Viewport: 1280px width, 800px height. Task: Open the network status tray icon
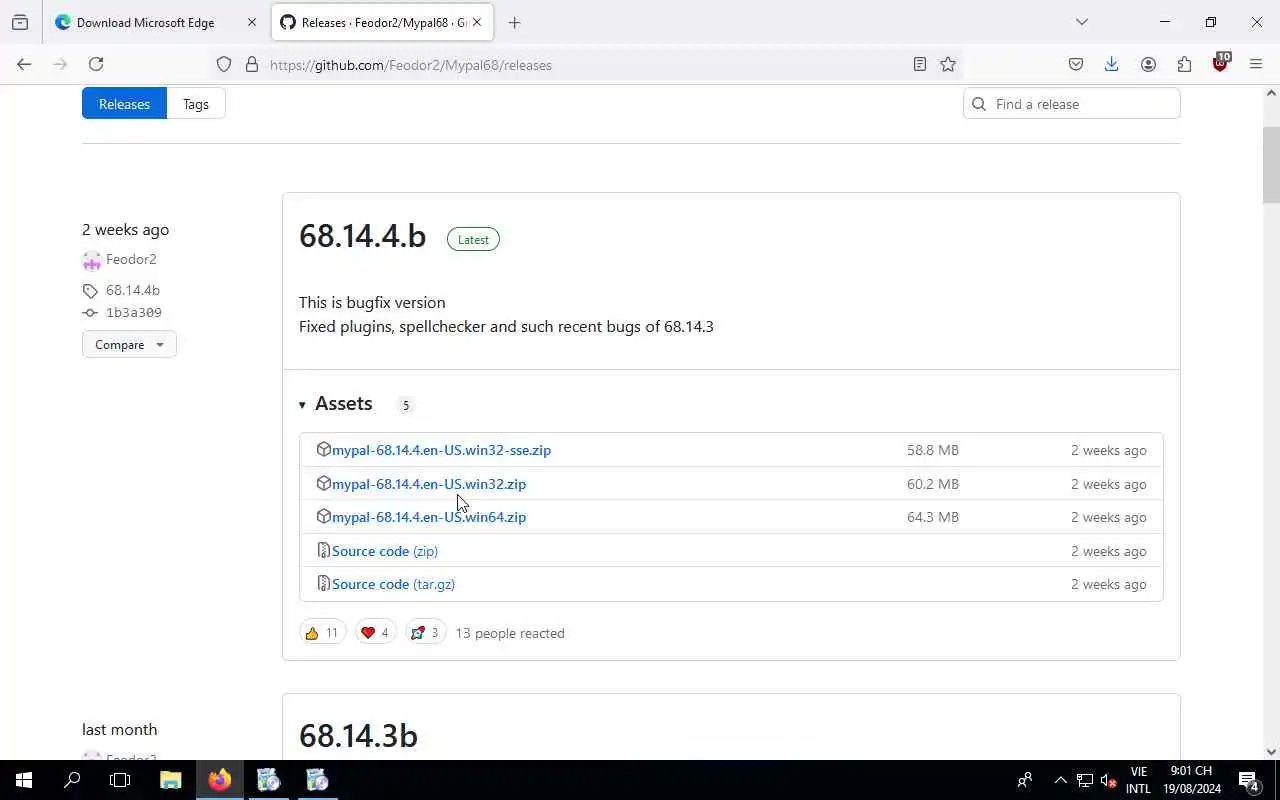click(x=1085, y=780)
